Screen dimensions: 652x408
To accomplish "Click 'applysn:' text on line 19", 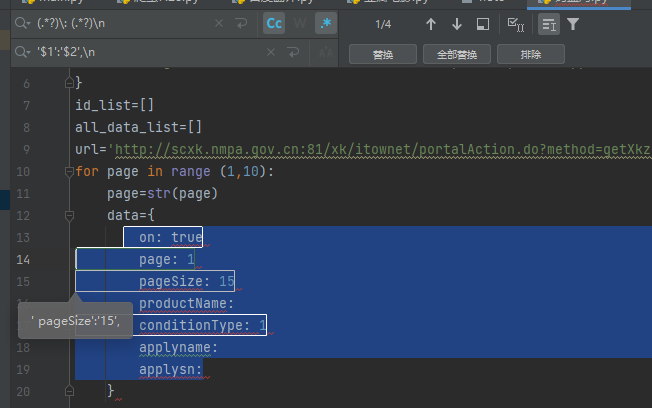I will tap(170, 369).
